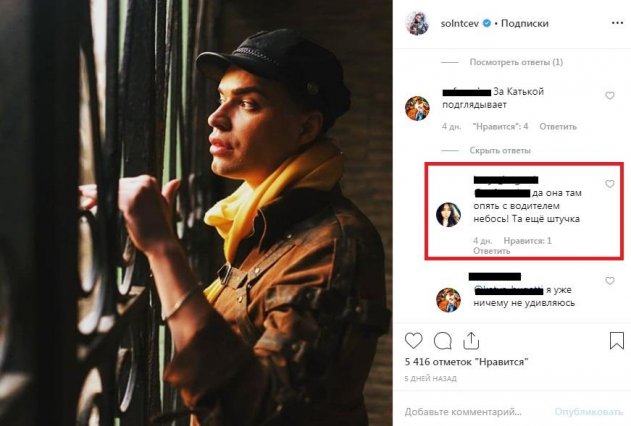Click the post photo of the man
This screenshot has width=631, height=426.
tap(196, 213)
